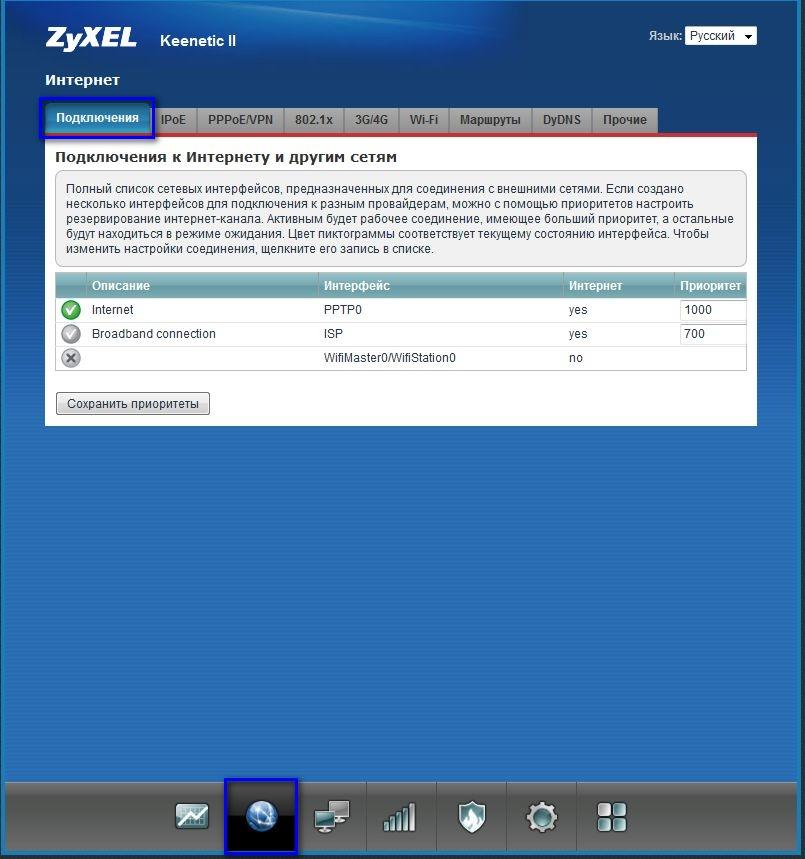Screen dimensions: 805x859
Task: Open the Internet globe icon
Action: [x=261, y=816]
